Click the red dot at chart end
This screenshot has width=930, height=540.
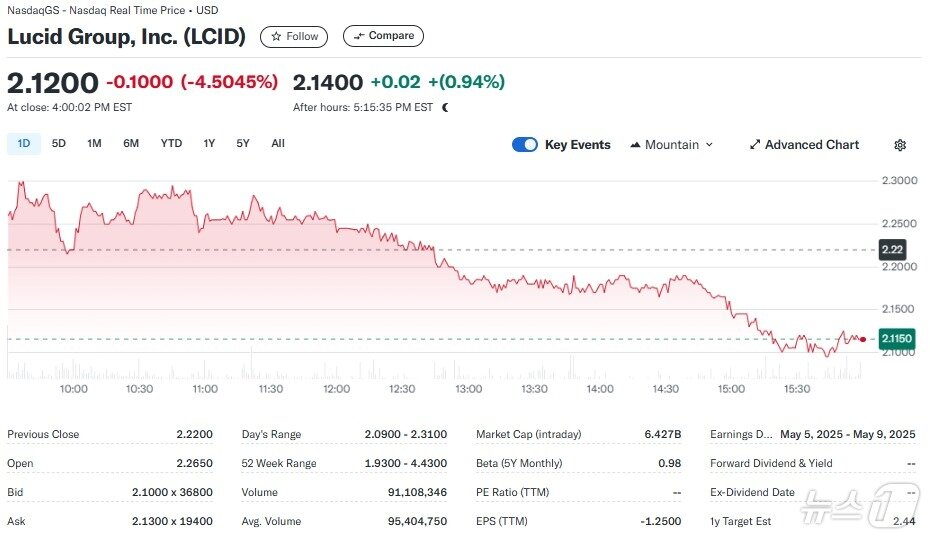(x=863, y=339)
